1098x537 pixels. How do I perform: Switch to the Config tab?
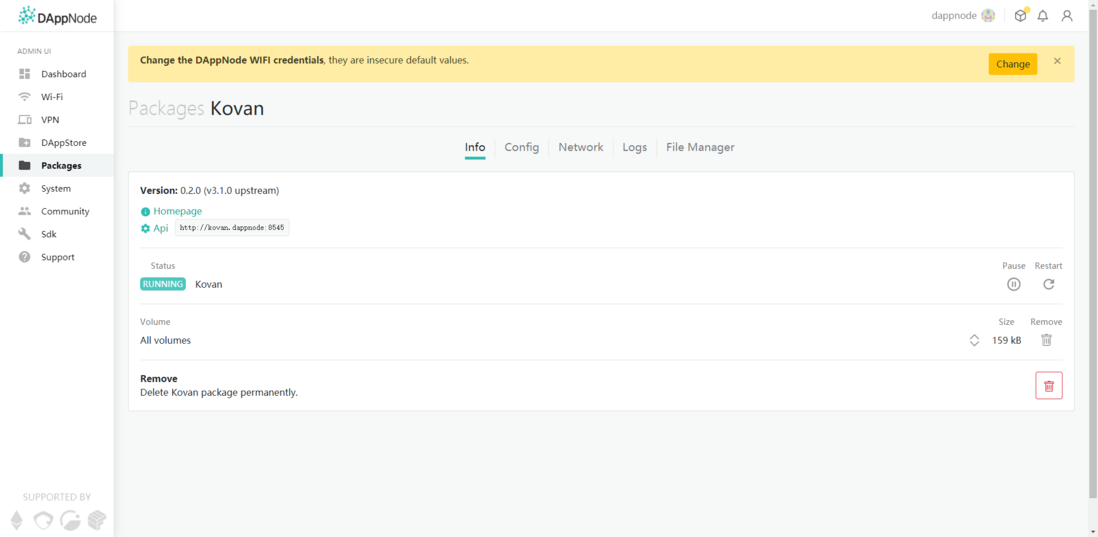click(x=522, y=148)
